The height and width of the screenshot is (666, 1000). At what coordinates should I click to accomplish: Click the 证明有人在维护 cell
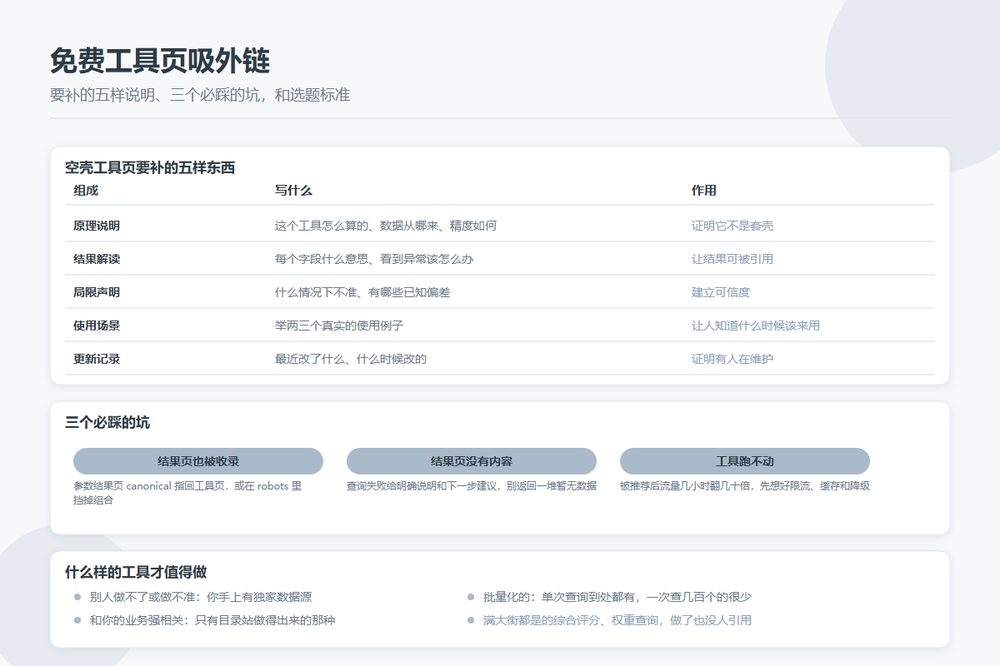point(732,359)
